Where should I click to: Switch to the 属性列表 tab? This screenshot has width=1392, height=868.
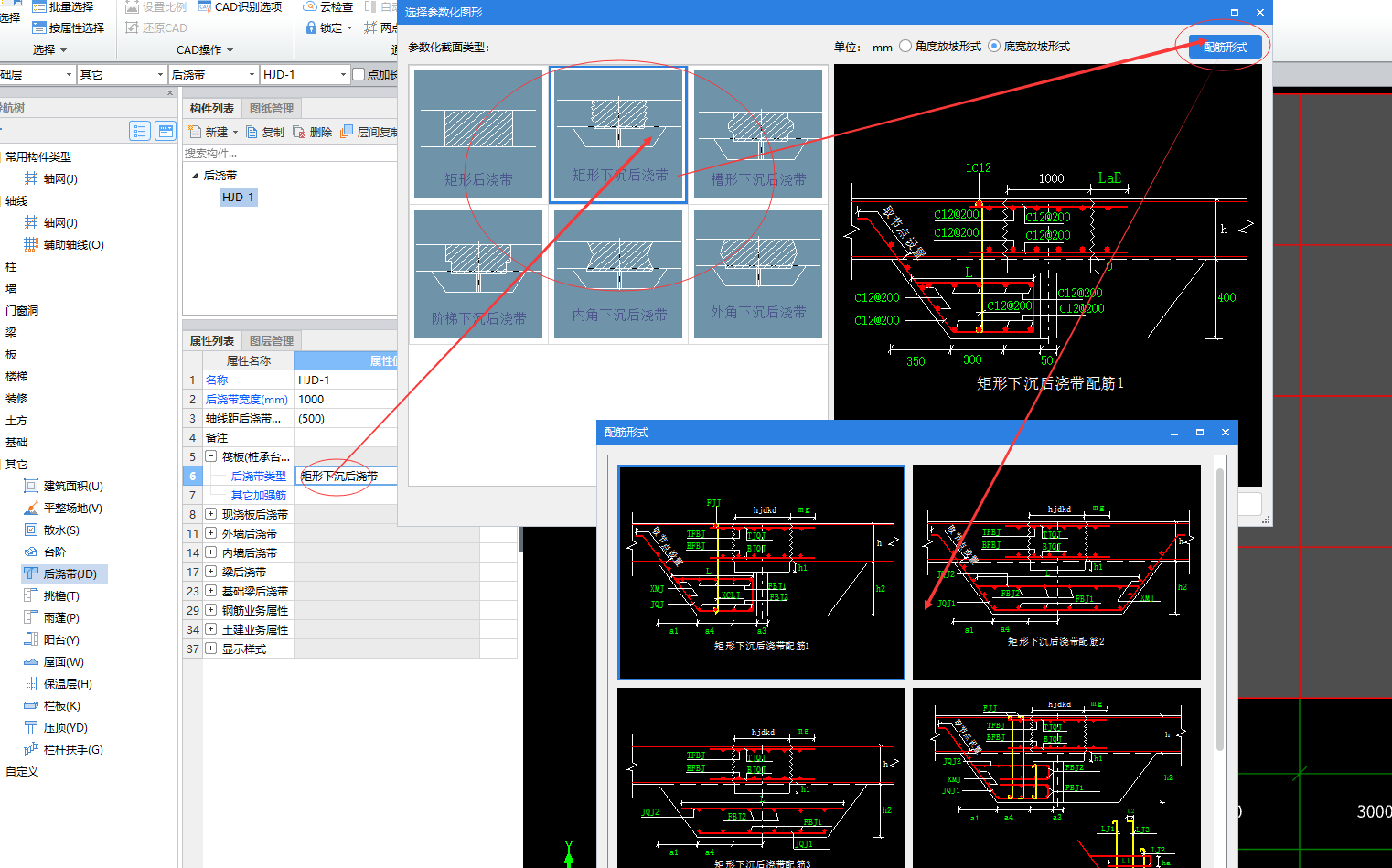pos(212,340)
